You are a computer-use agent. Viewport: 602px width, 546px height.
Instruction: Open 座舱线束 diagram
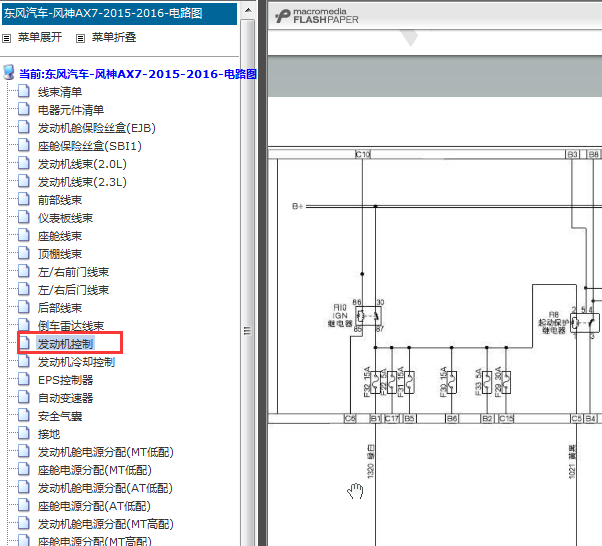tap(60, 236)
